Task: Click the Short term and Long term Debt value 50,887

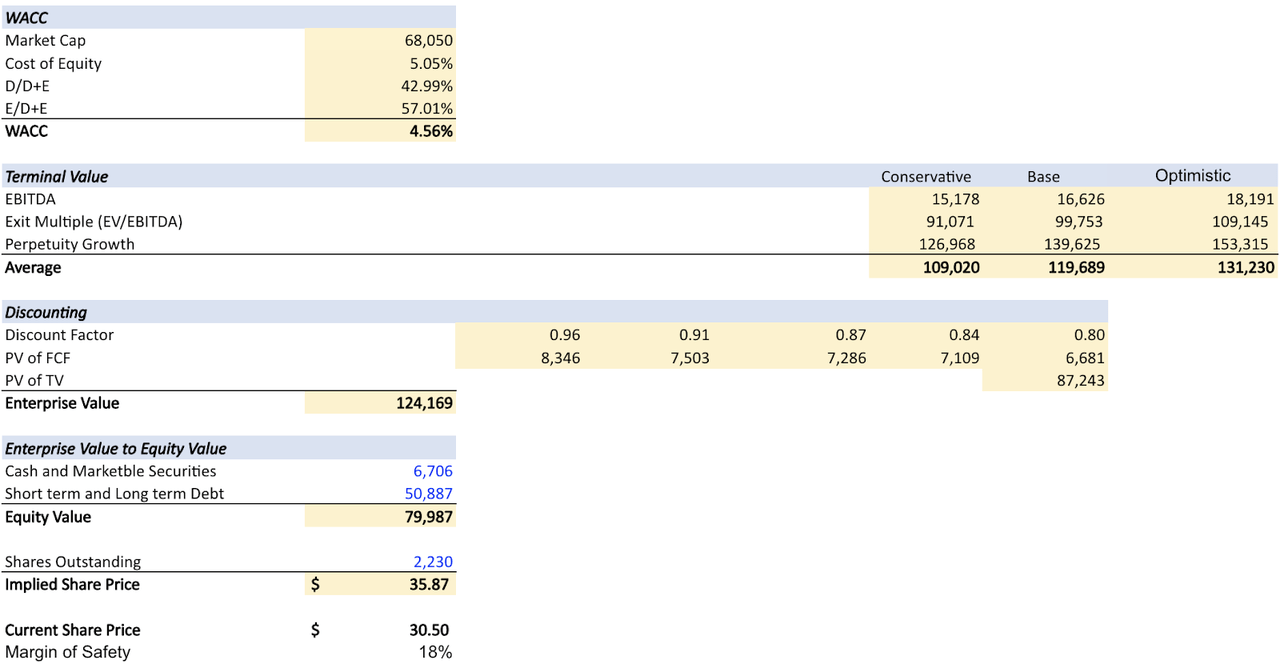Action: (x=428, y=493)
